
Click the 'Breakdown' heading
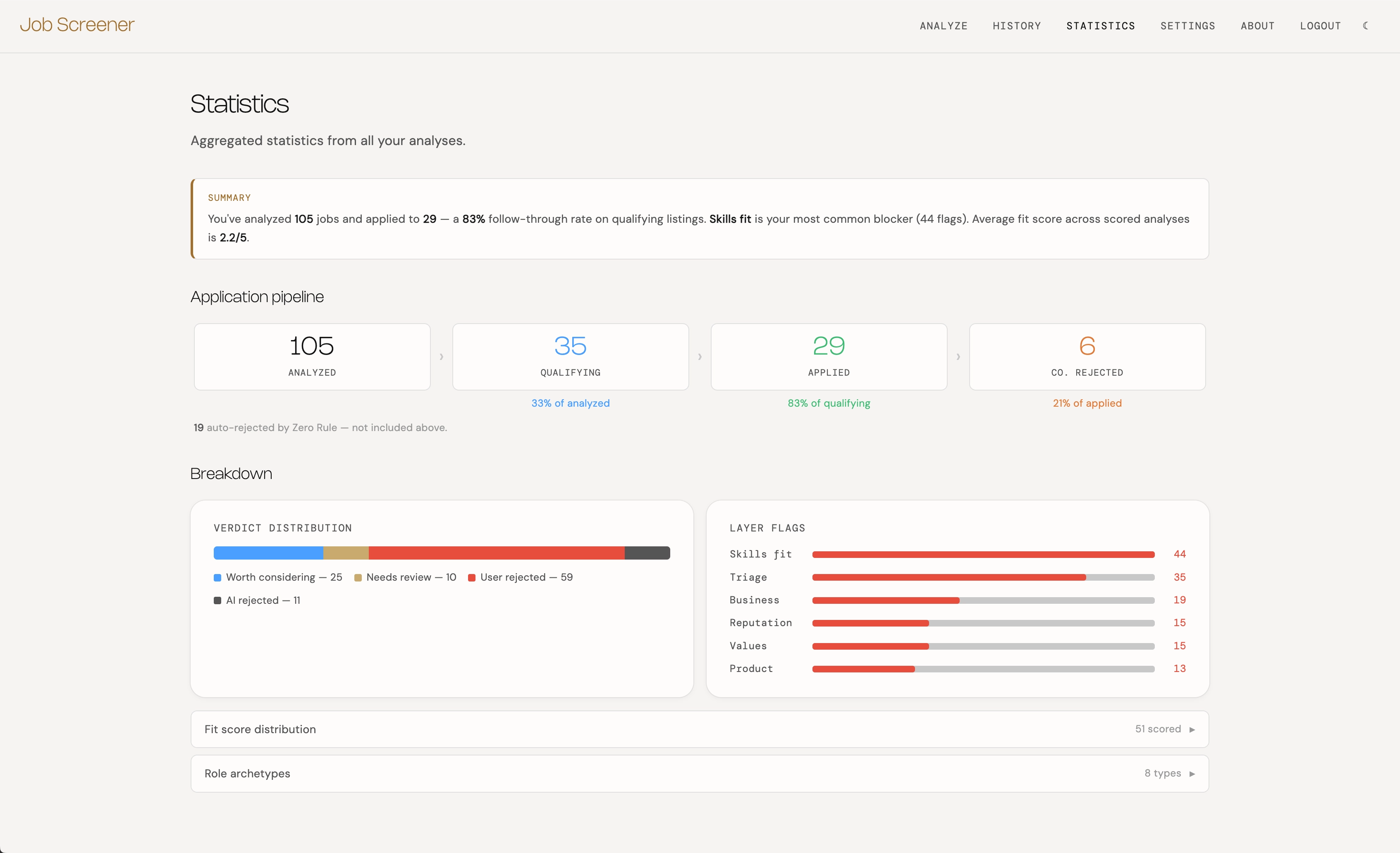231,474
